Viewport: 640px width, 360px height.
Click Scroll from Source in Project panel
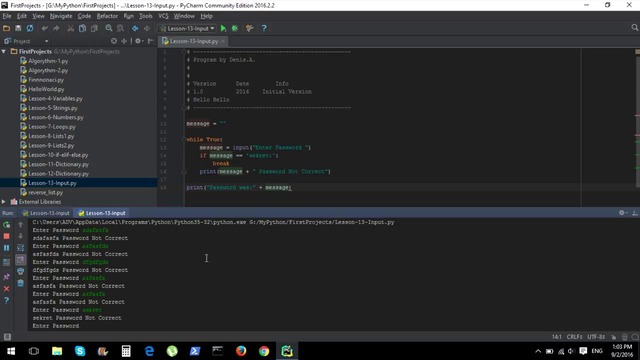(114, 41)
